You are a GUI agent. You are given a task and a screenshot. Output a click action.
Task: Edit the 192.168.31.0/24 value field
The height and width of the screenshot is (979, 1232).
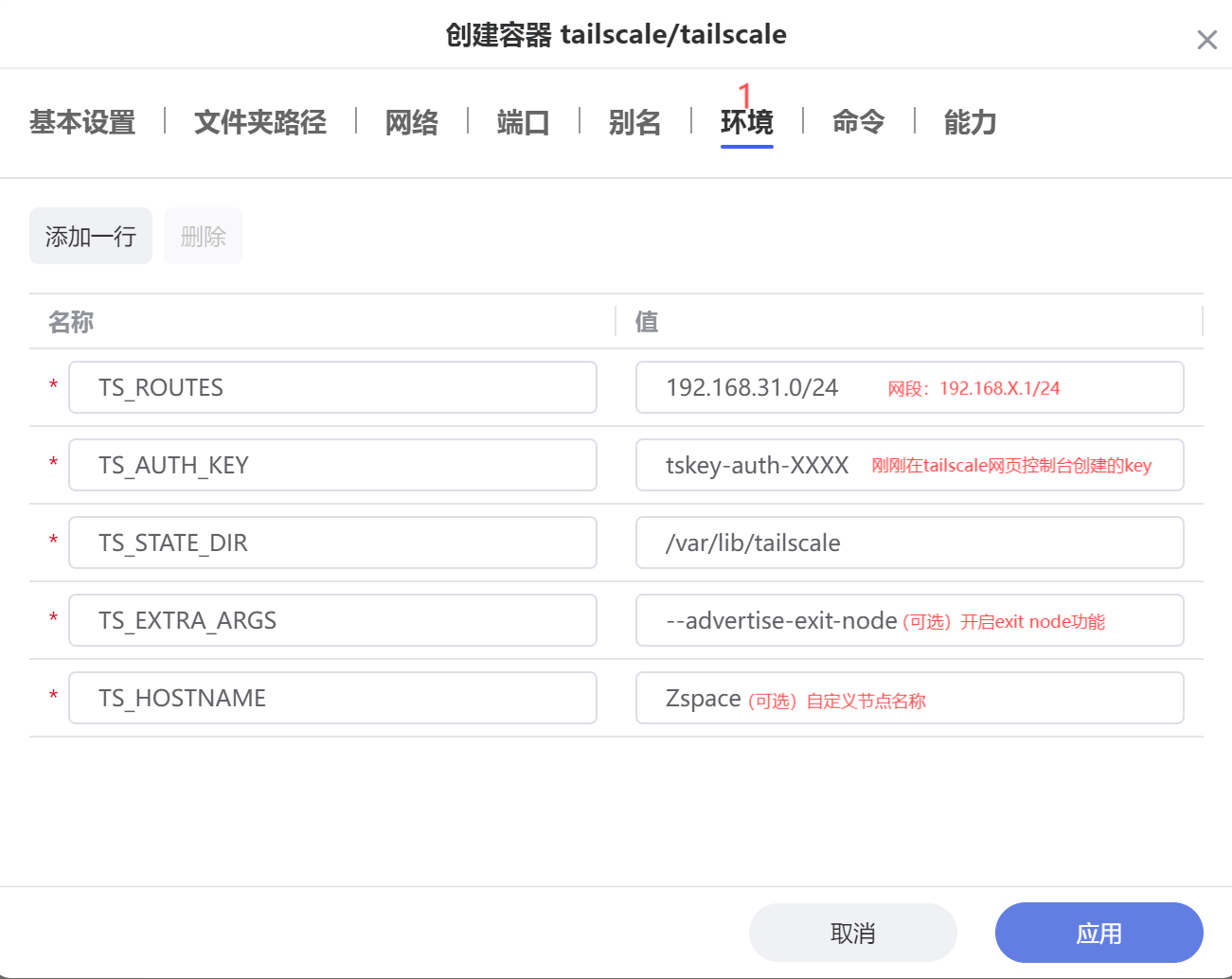(x=910, y=387)
